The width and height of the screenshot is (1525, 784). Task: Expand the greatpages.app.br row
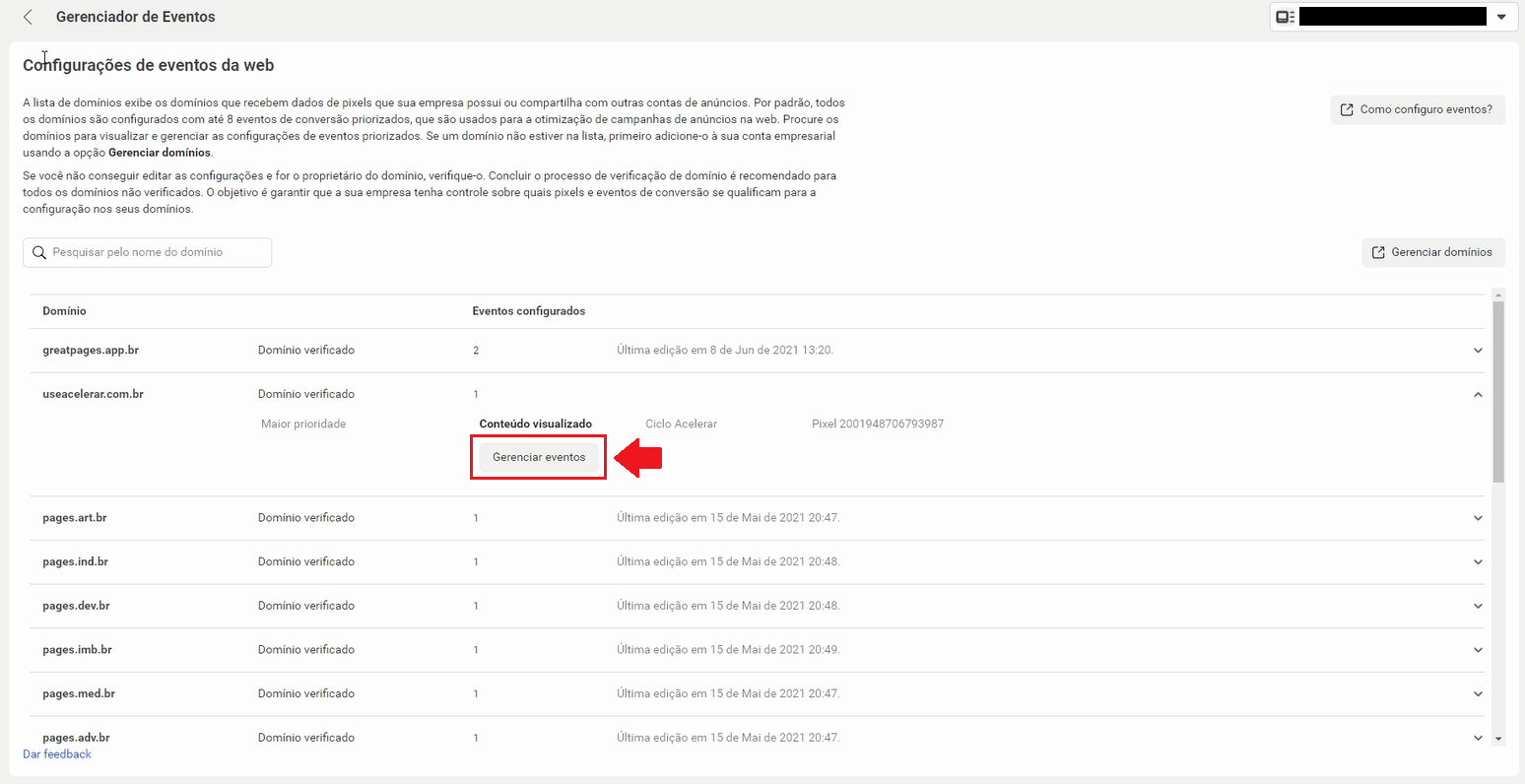1478,351
